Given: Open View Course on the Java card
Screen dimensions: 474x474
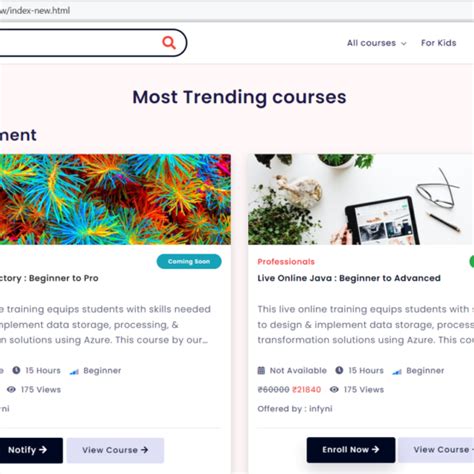Looking at the screenshot, I should click(436, 450).
